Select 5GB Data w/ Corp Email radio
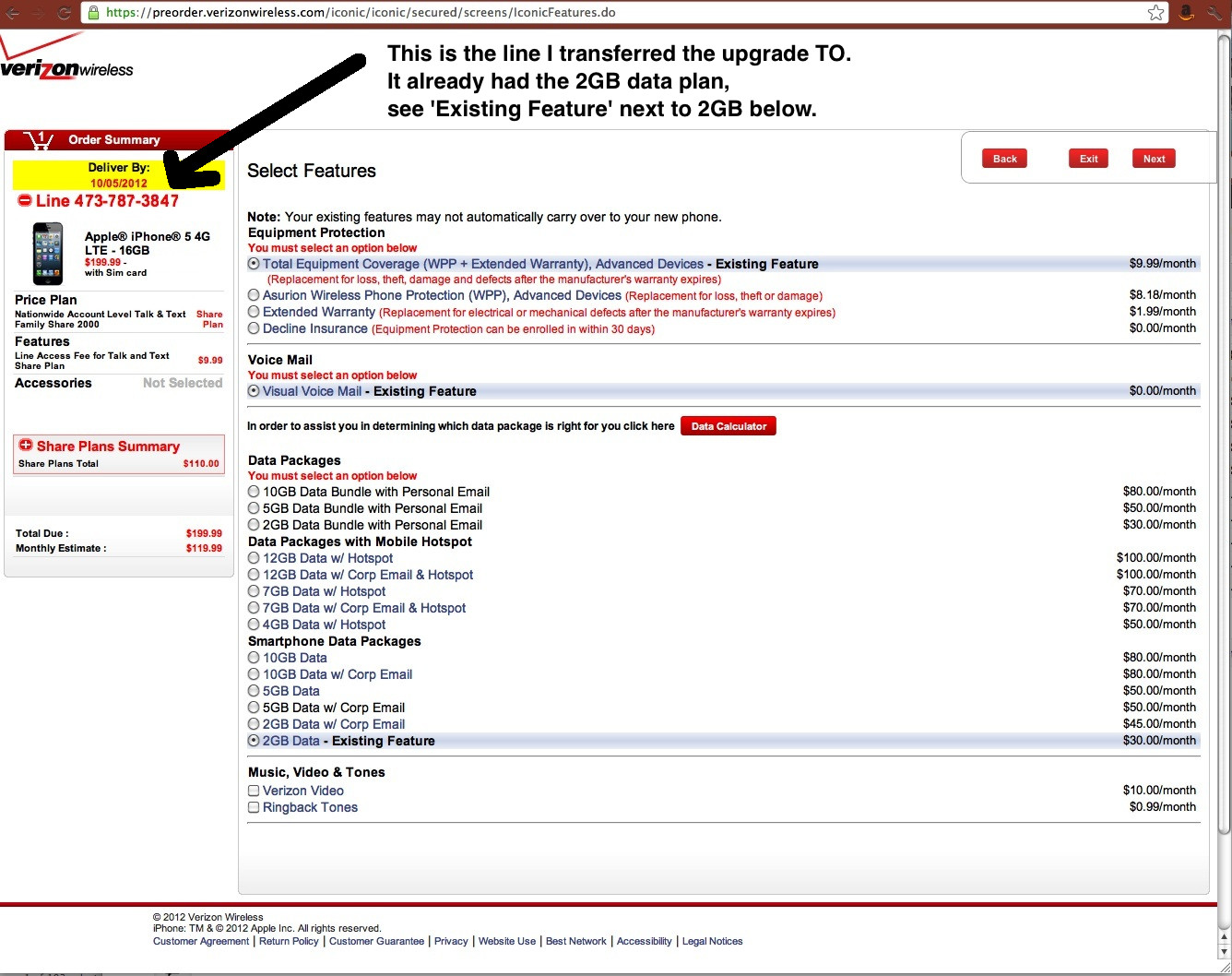 (254, 708)
